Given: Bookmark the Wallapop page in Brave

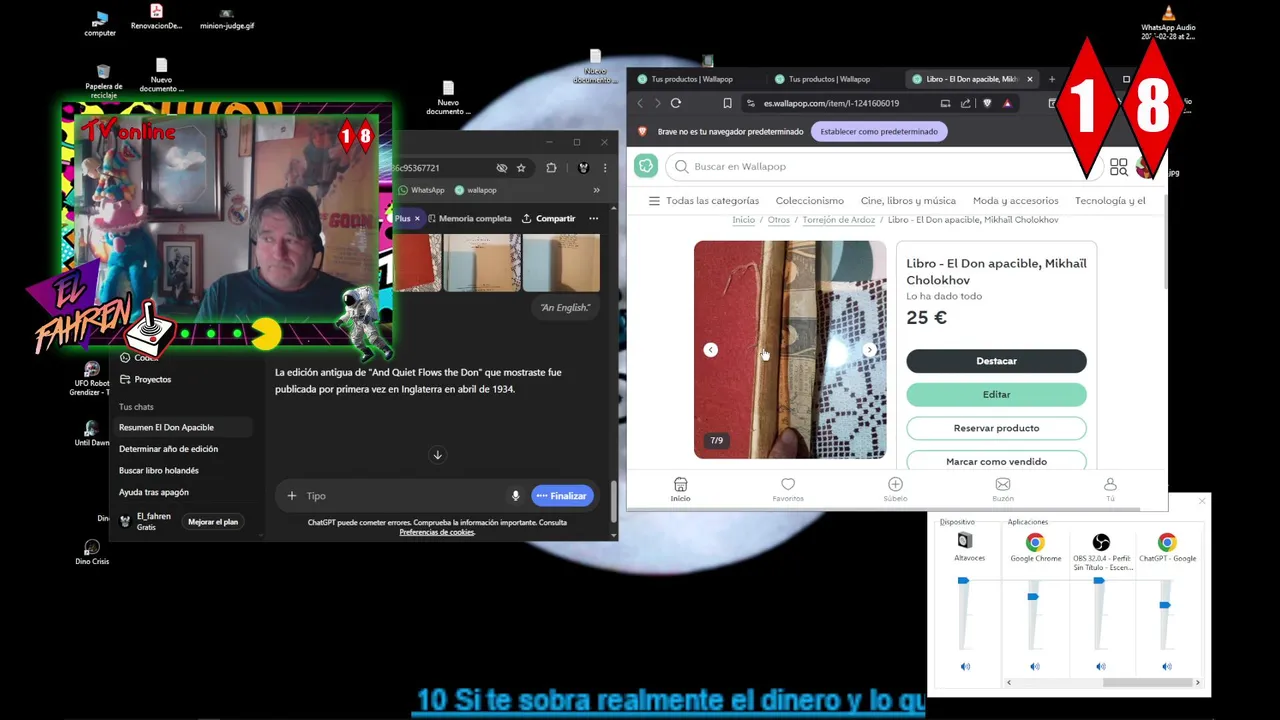Looking at the screenshot, I should (727, 103).
